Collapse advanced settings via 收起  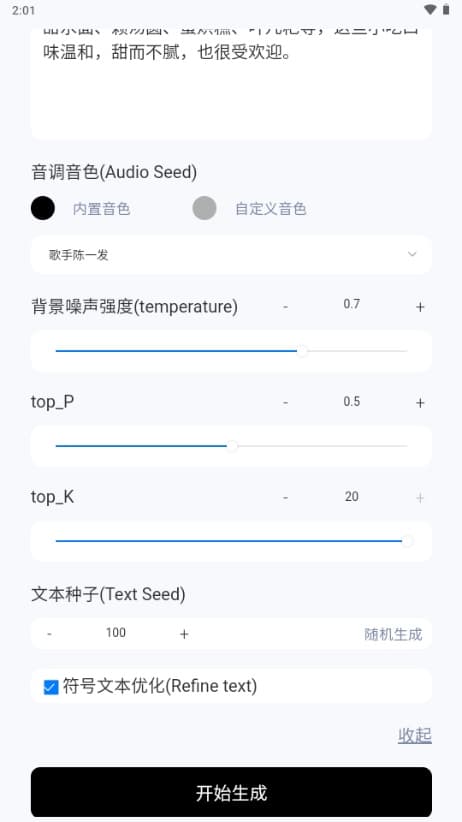pos(415,736)
